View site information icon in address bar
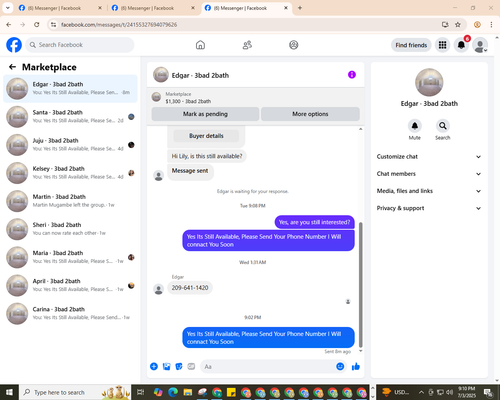Viewport: 500px width, 400px height. [54, 25]
